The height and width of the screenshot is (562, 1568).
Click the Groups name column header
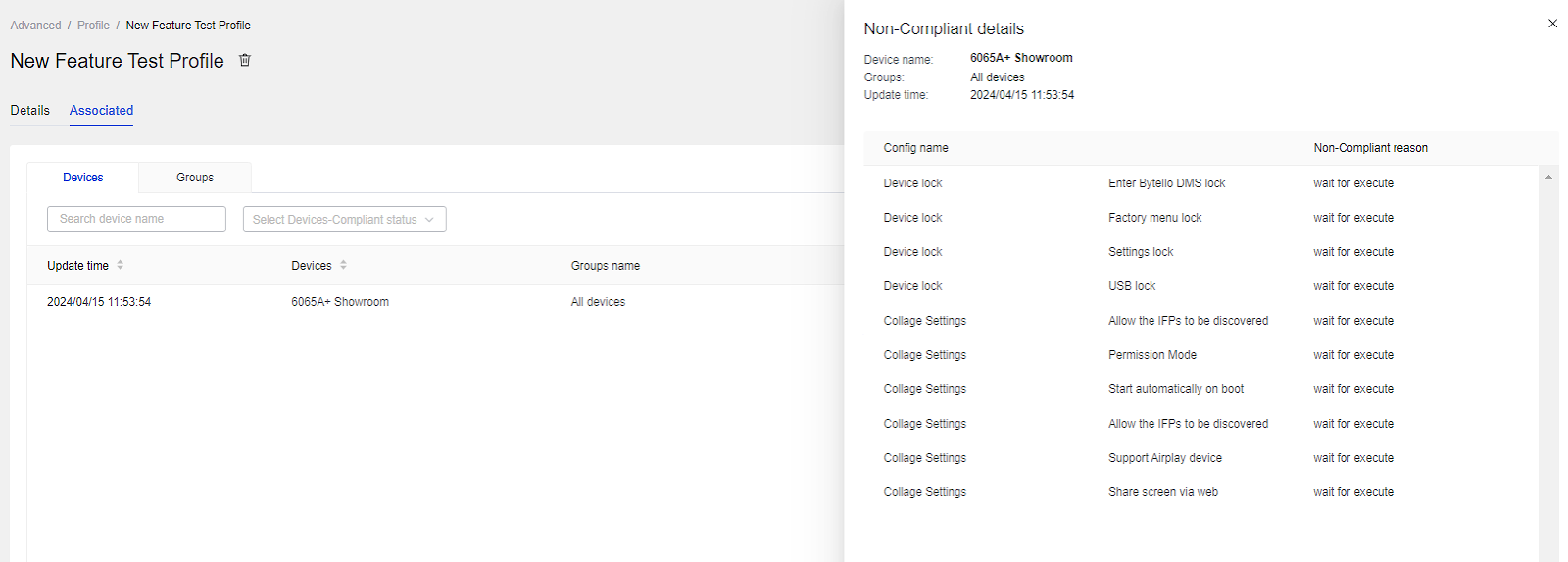pyautogui.click(x=606, y=266)
